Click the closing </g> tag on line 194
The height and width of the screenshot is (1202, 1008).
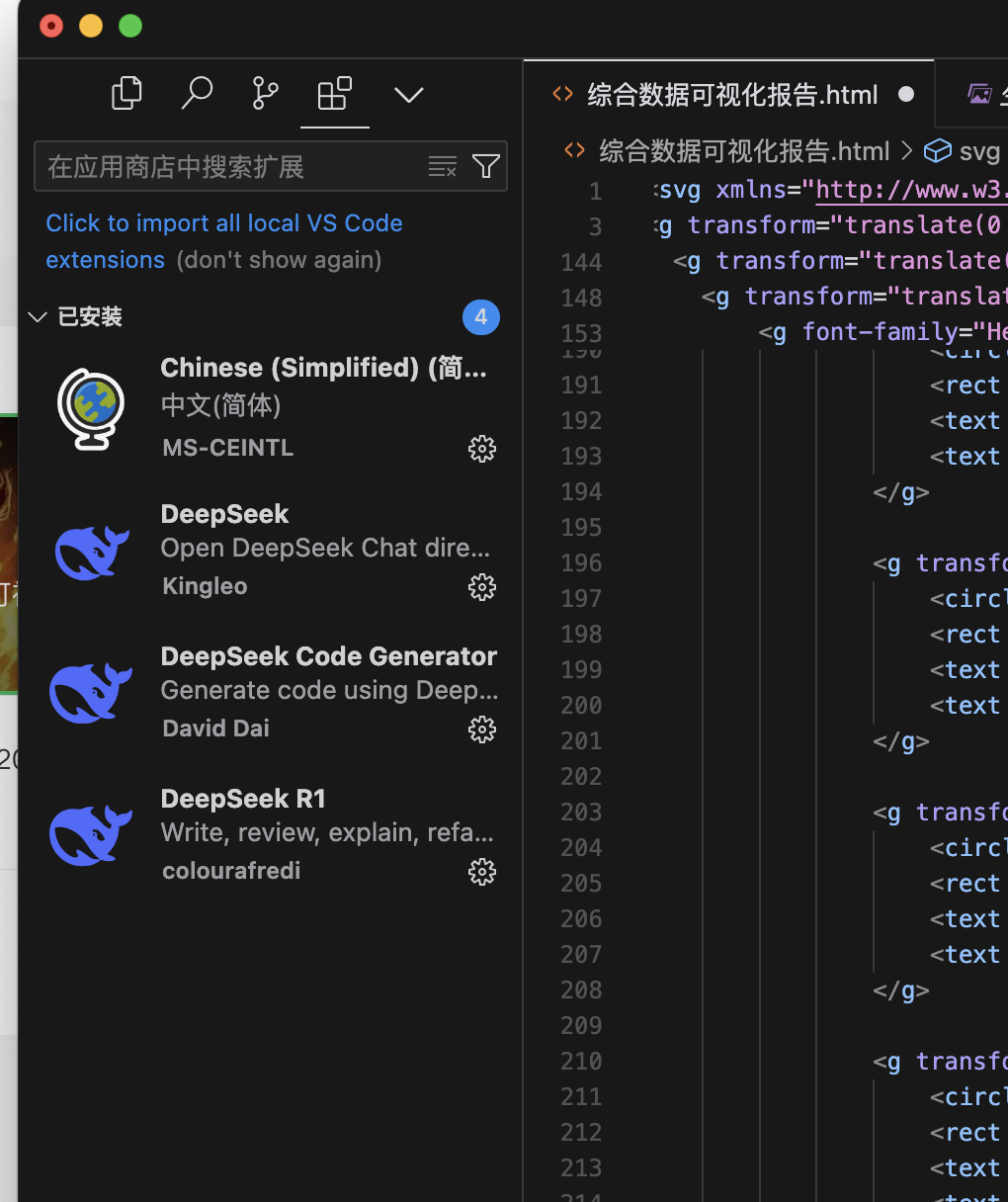click(x=901, y=492)
